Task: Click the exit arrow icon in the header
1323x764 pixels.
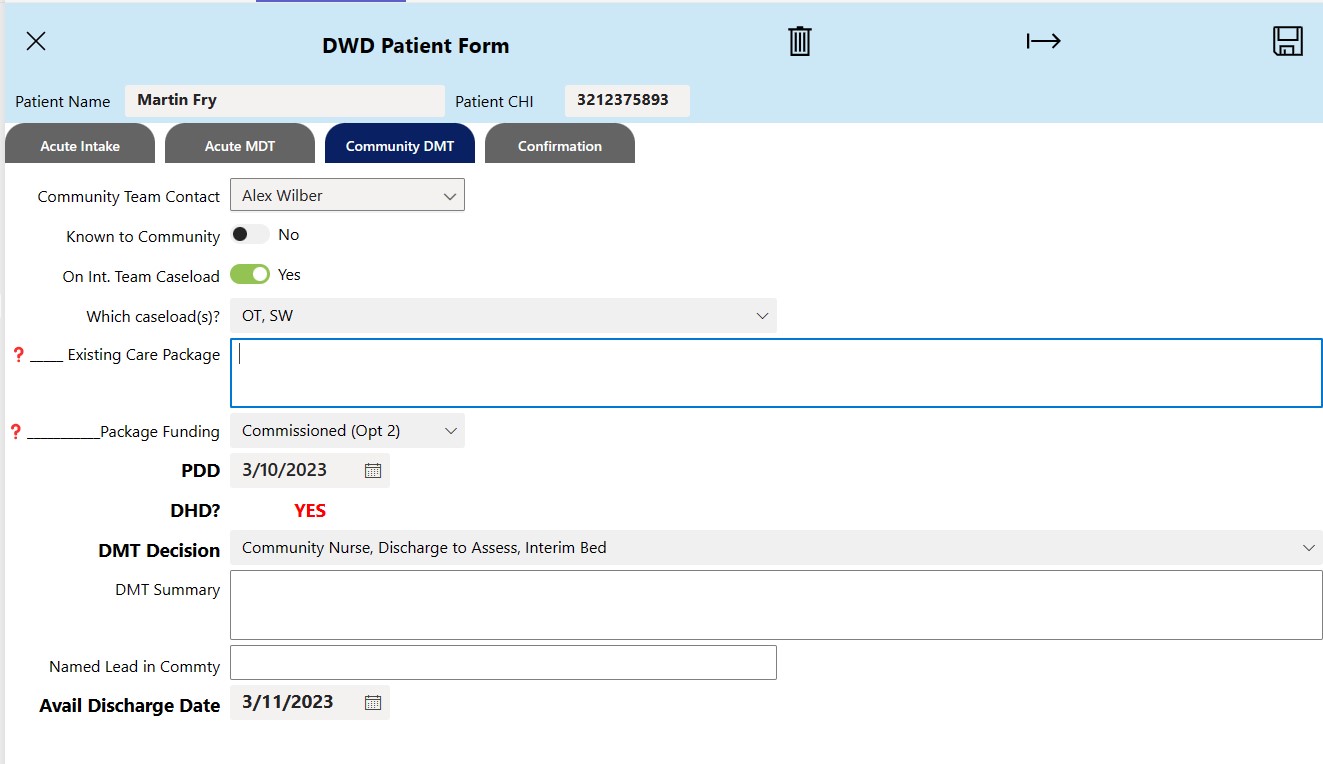Action: [x=1043, y=41]
